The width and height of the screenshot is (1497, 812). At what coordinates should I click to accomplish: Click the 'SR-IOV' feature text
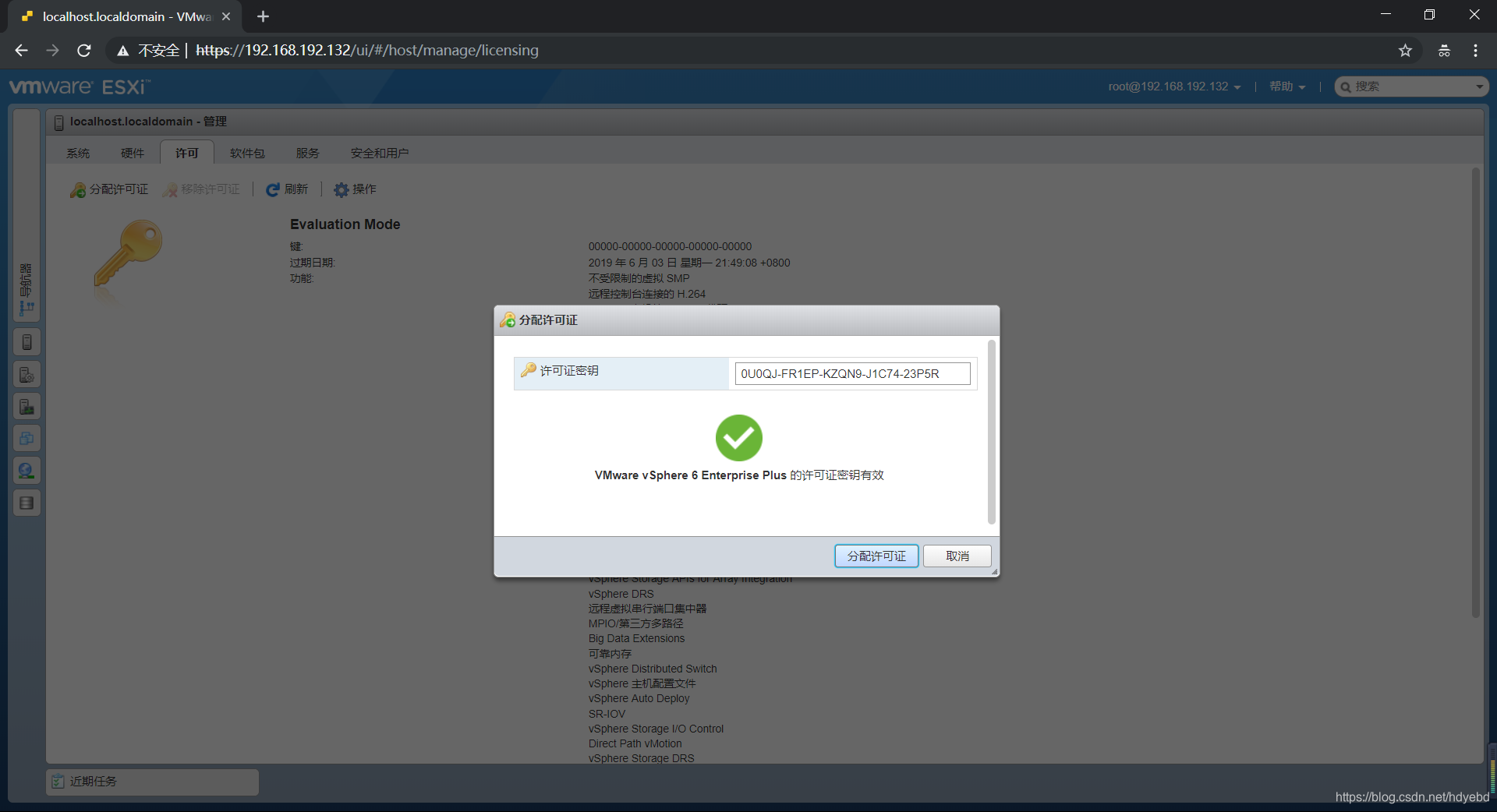point(607,714)
